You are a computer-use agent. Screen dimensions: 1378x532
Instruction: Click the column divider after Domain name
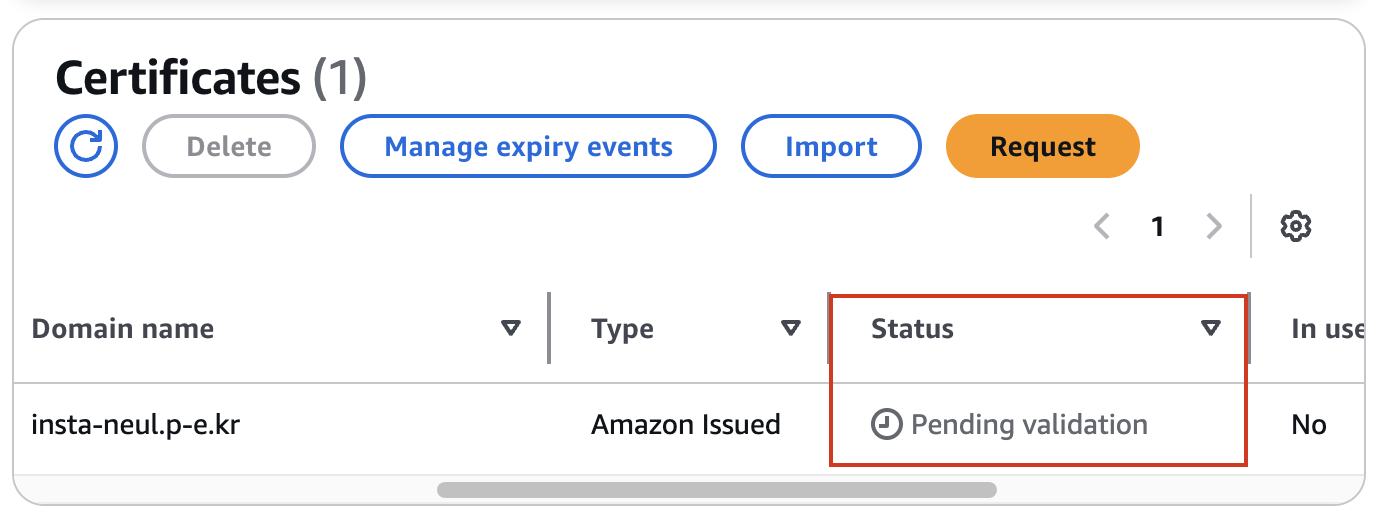point(549,328)
